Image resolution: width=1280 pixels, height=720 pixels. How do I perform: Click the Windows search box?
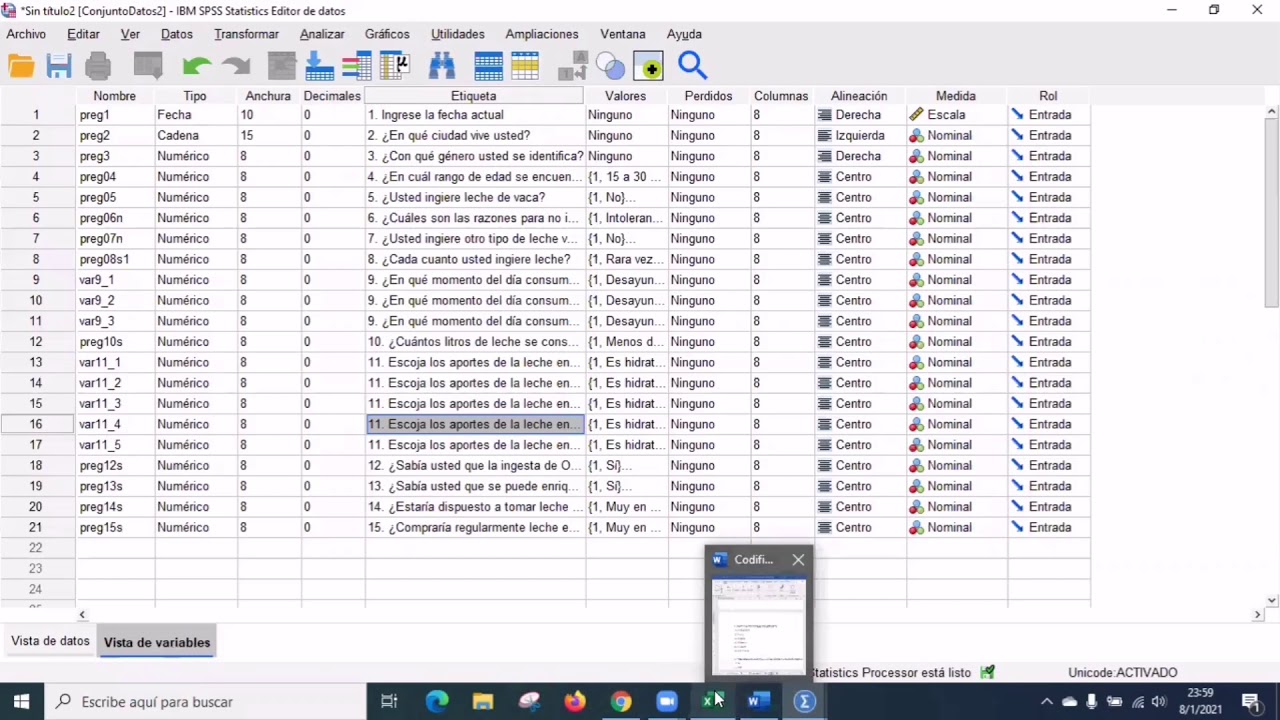[205, 702]
